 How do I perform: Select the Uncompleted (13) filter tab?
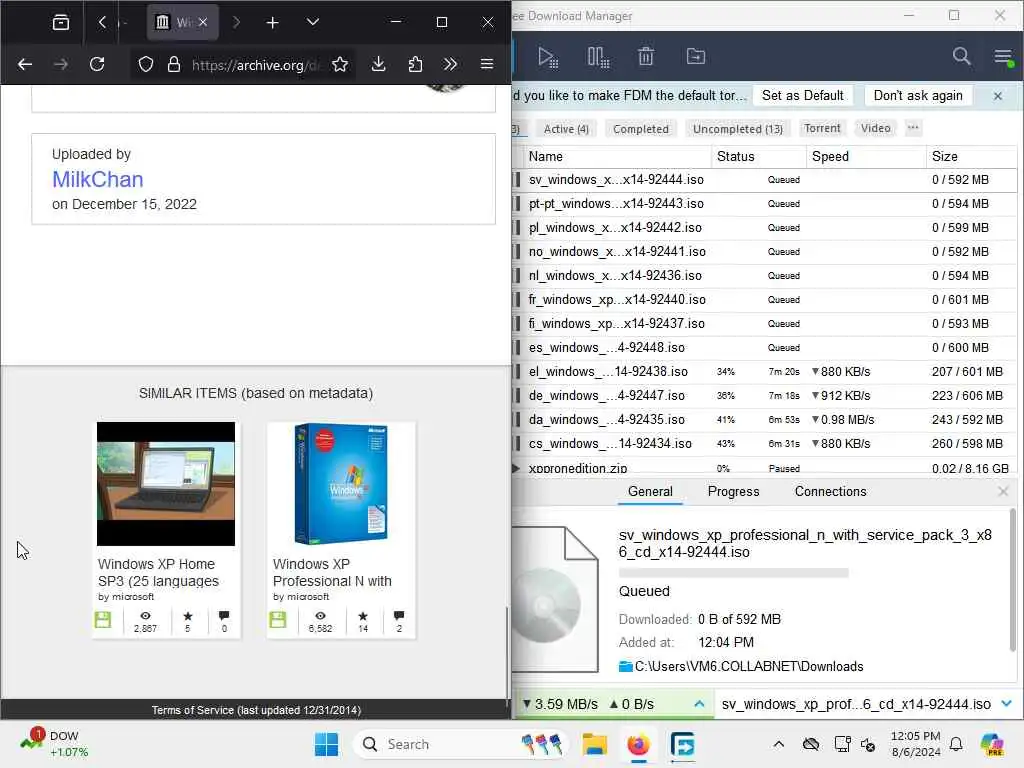pos(737,129)
